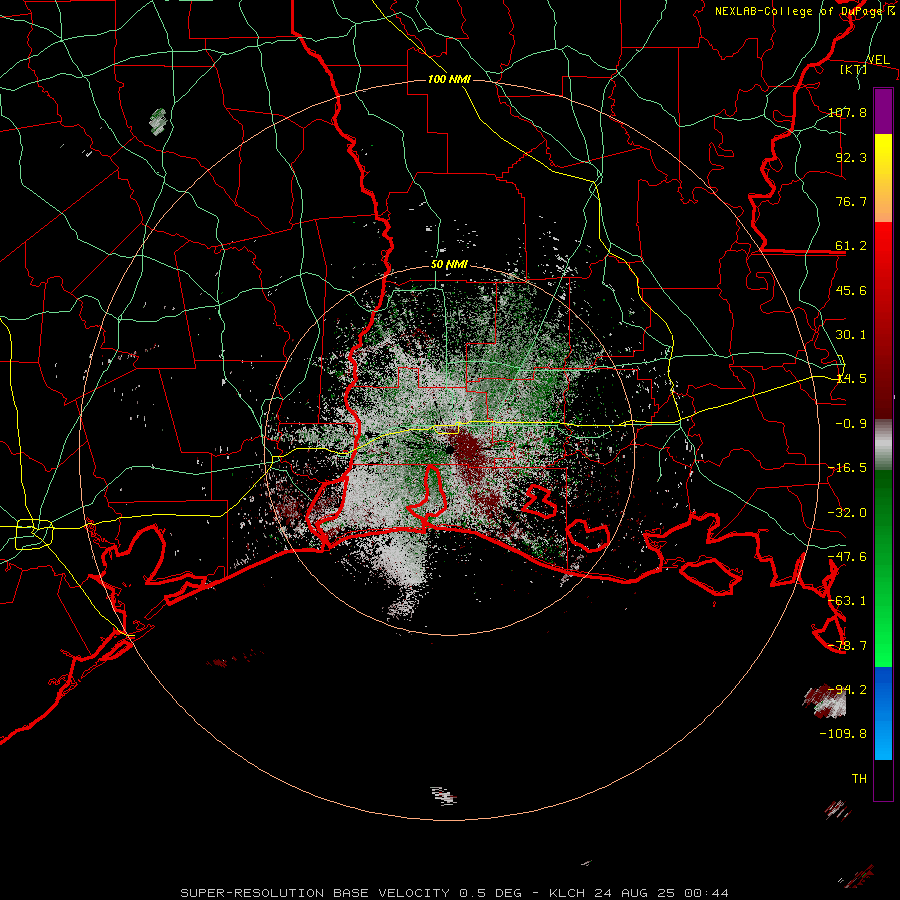Screen dimensions: 900x900
Task: Click the 92.3 velocity scale value
Action: point(851,157)
